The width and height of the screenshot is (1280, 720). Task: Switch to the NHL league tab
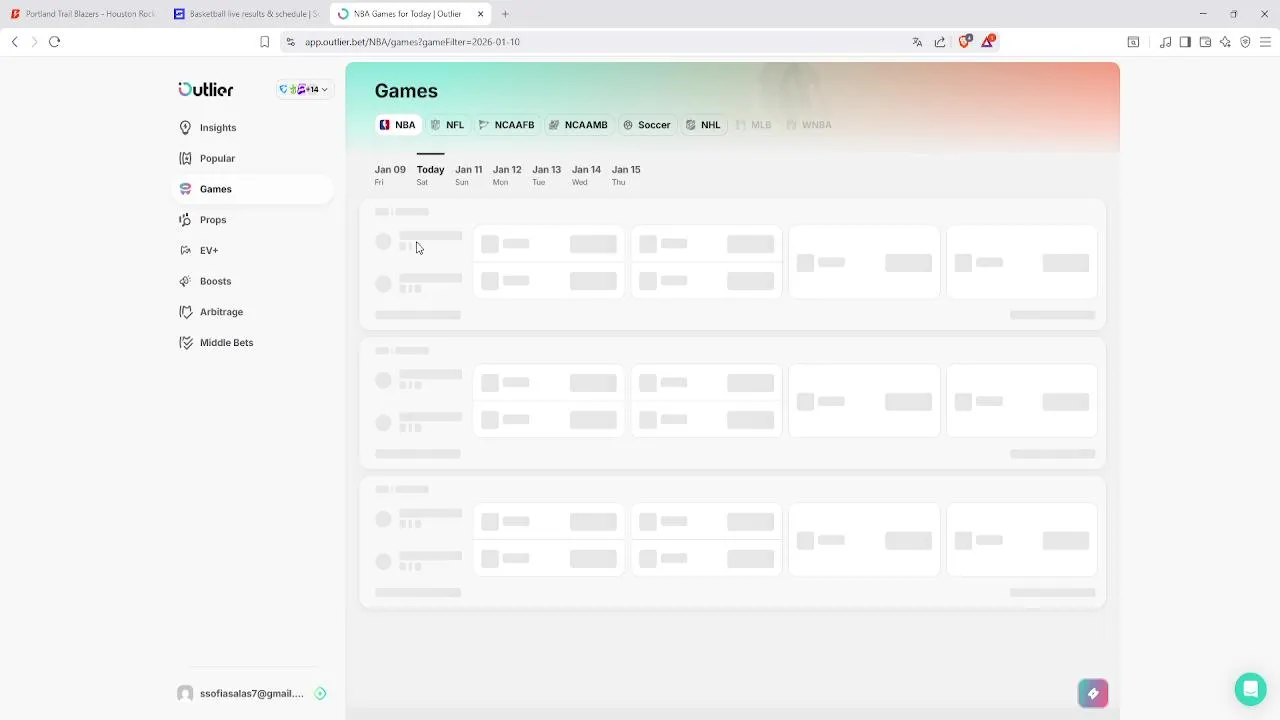pos(703,125)
